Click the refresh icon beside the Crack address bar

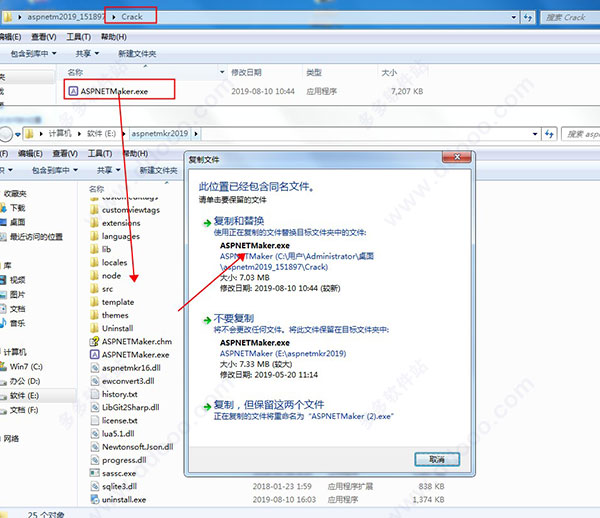[x=528, y=17]
